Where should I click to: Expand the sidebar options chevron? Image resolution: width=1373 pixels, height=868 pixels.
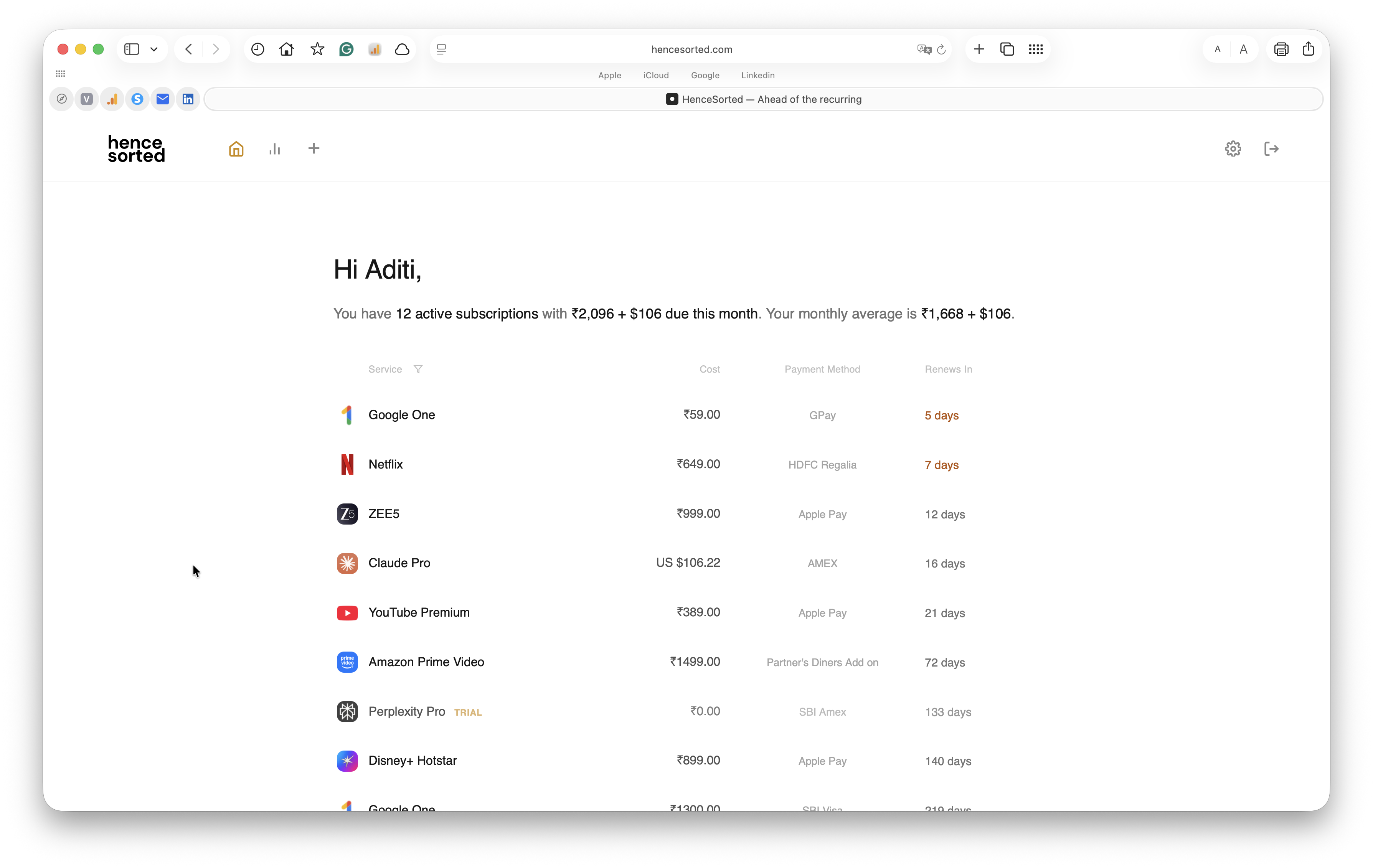click(153, 49)
